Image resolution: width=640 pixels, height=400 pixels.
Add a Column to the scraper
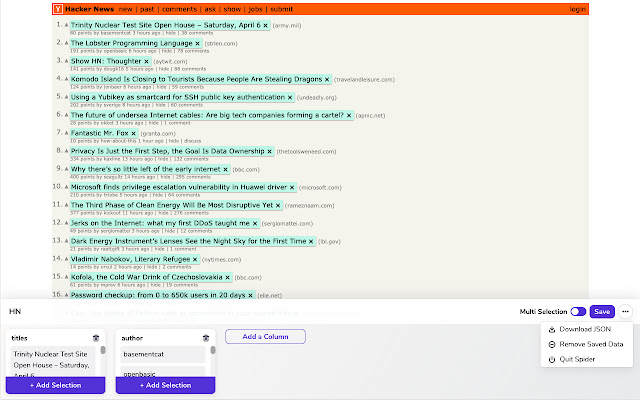coord(265,337)
